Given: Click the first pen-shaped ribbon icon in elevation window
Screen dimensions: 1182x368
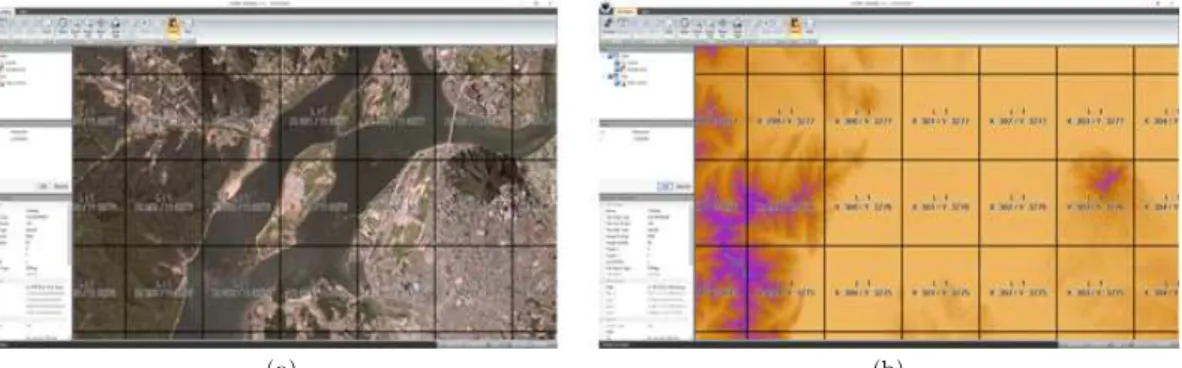Looking at the screenshot, I should click(x=608, y=25).
